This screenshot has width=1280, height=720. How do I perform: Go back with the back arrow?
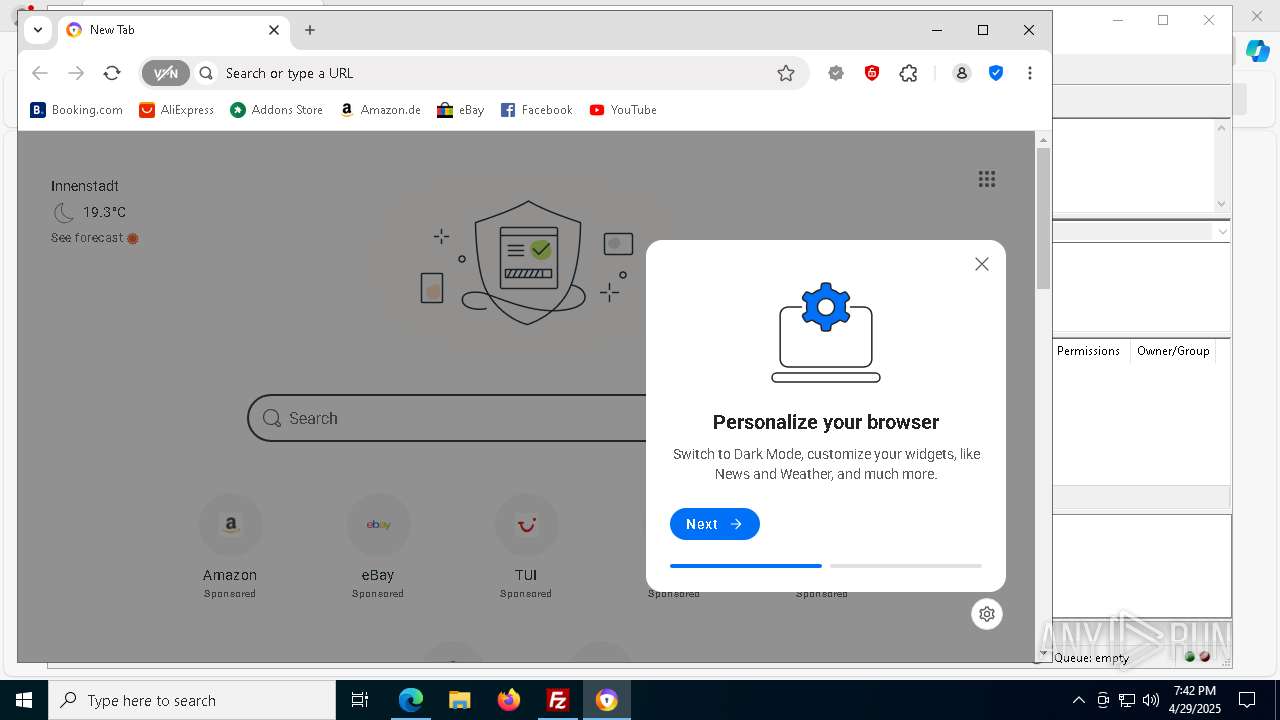coord(40,73)
